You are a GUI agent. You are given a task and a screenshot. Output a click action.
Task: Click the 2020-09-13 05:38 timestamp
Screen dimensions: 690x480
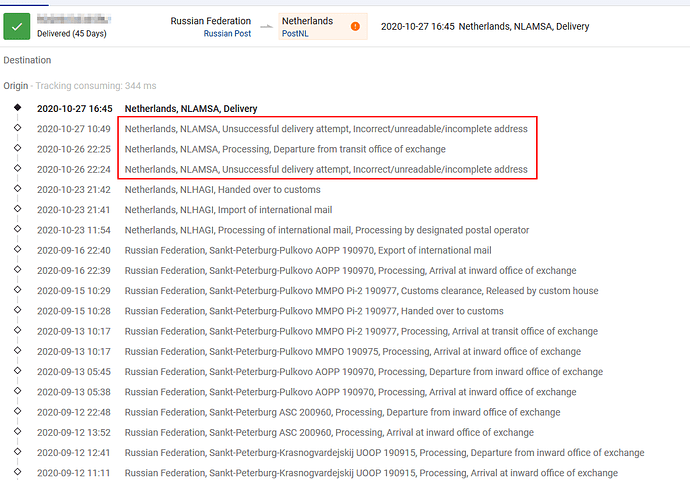(x=73, y=392)
